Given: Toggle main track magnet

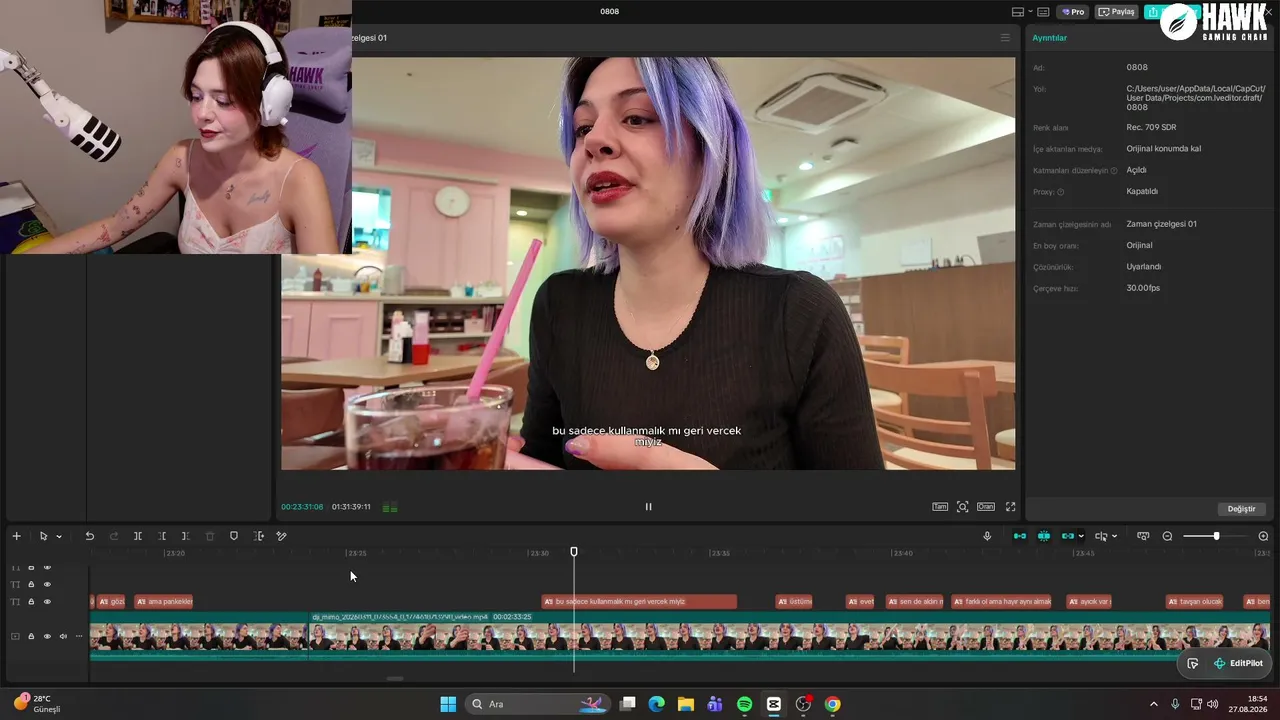Looking at the screenshot, I should 1020,536.
